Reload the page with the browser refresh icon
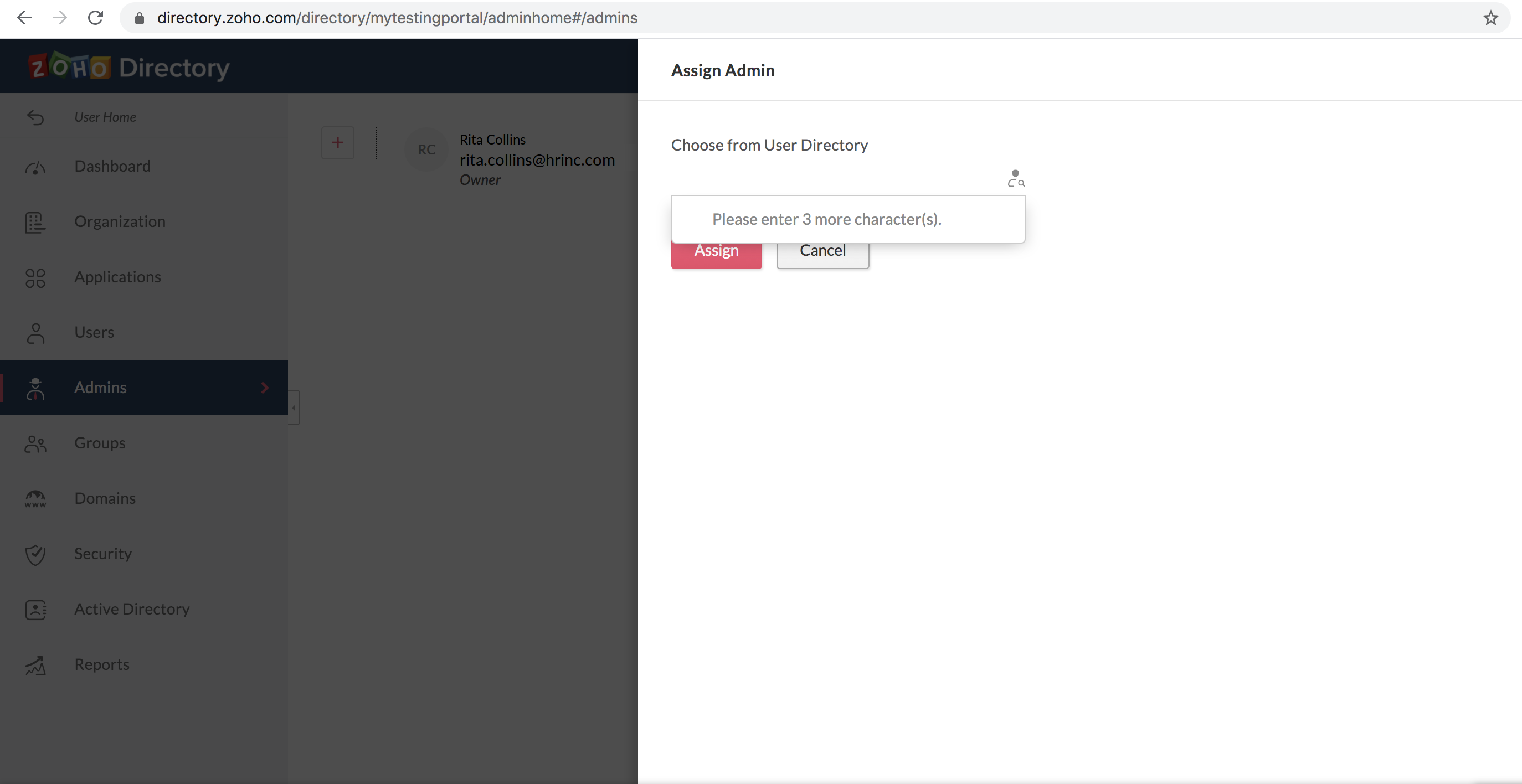The width and height of the screenshot is (1522, 784). [x=96, y=18]
